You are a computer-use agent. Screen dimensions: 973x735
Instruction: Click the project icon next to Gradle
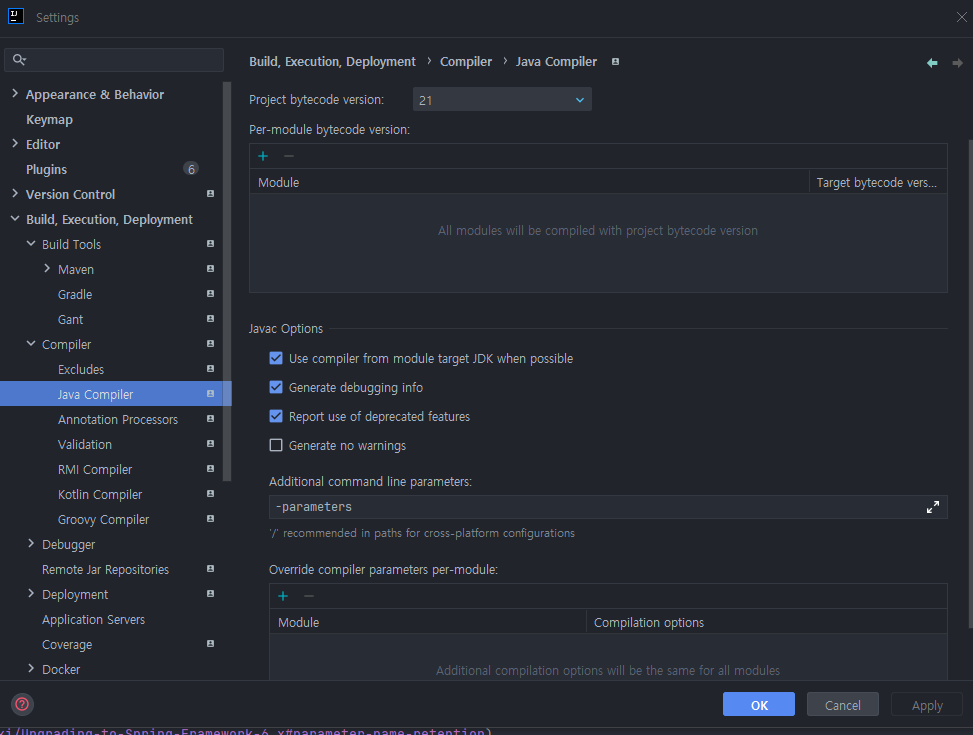point(210,294)
